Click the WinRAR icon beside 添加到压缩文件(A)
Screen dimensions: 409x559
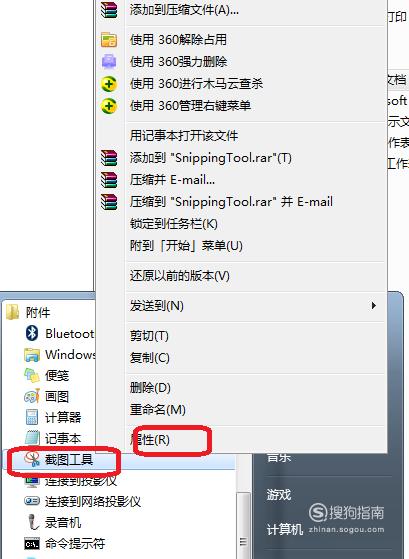coord(109,9)
